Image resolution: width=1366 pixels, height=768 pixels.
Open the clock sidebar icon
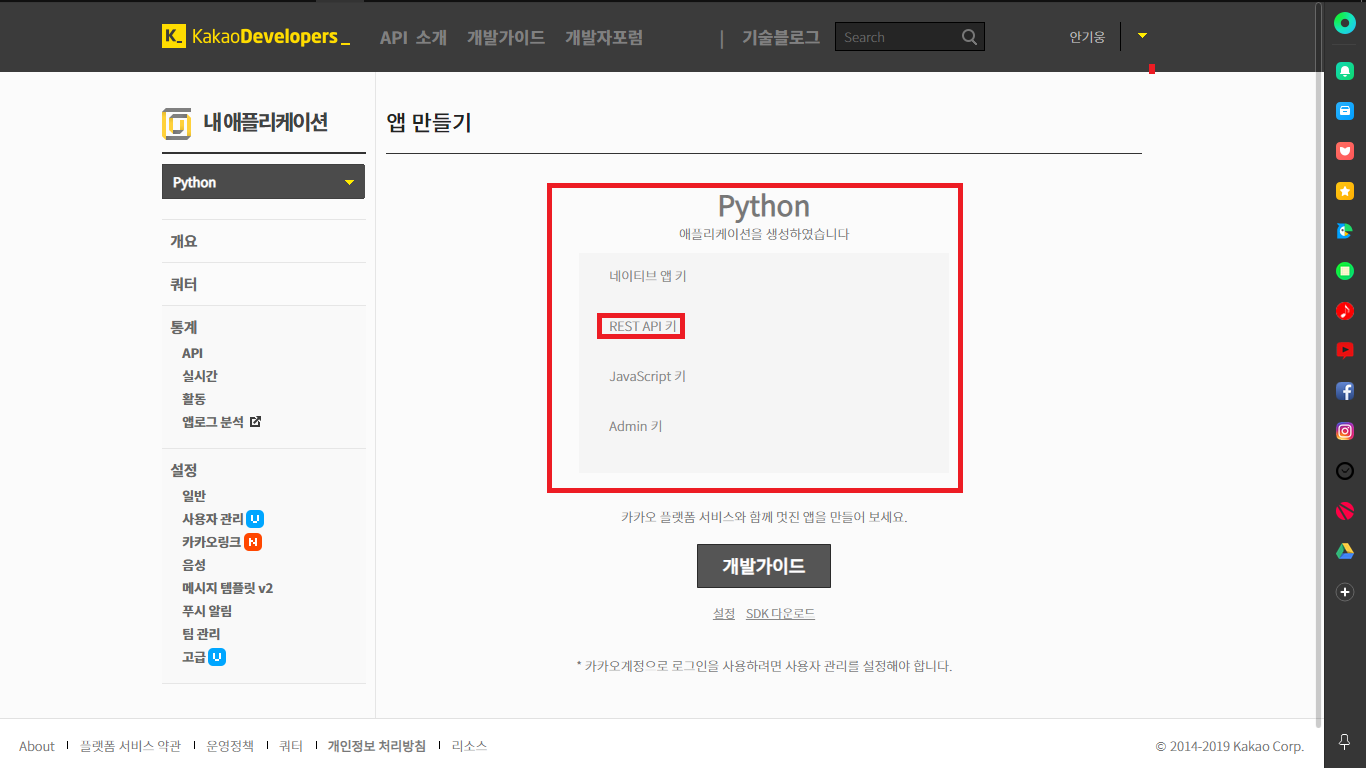tap(1345, 471)
